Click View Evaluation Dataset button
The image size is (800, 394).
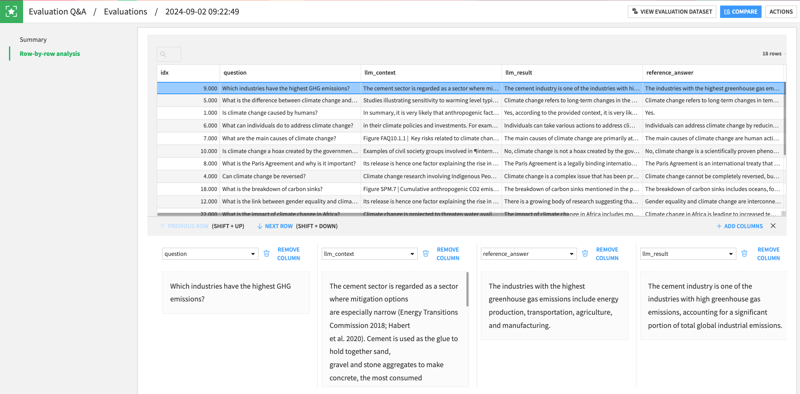[x=672, y=12]
